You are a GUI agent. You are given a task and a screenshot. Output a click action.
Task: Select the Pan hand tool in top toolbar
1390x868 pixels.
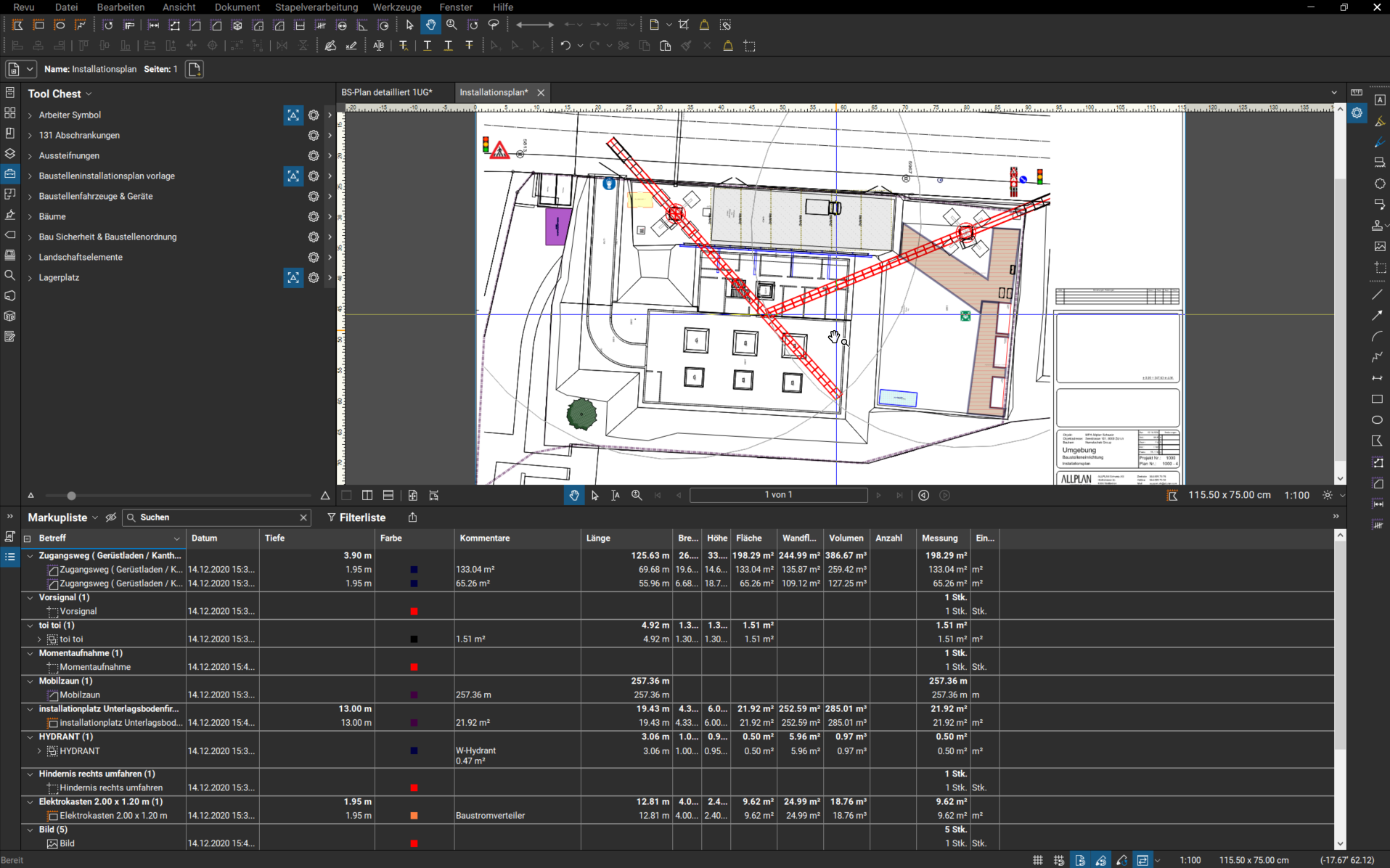430,25
